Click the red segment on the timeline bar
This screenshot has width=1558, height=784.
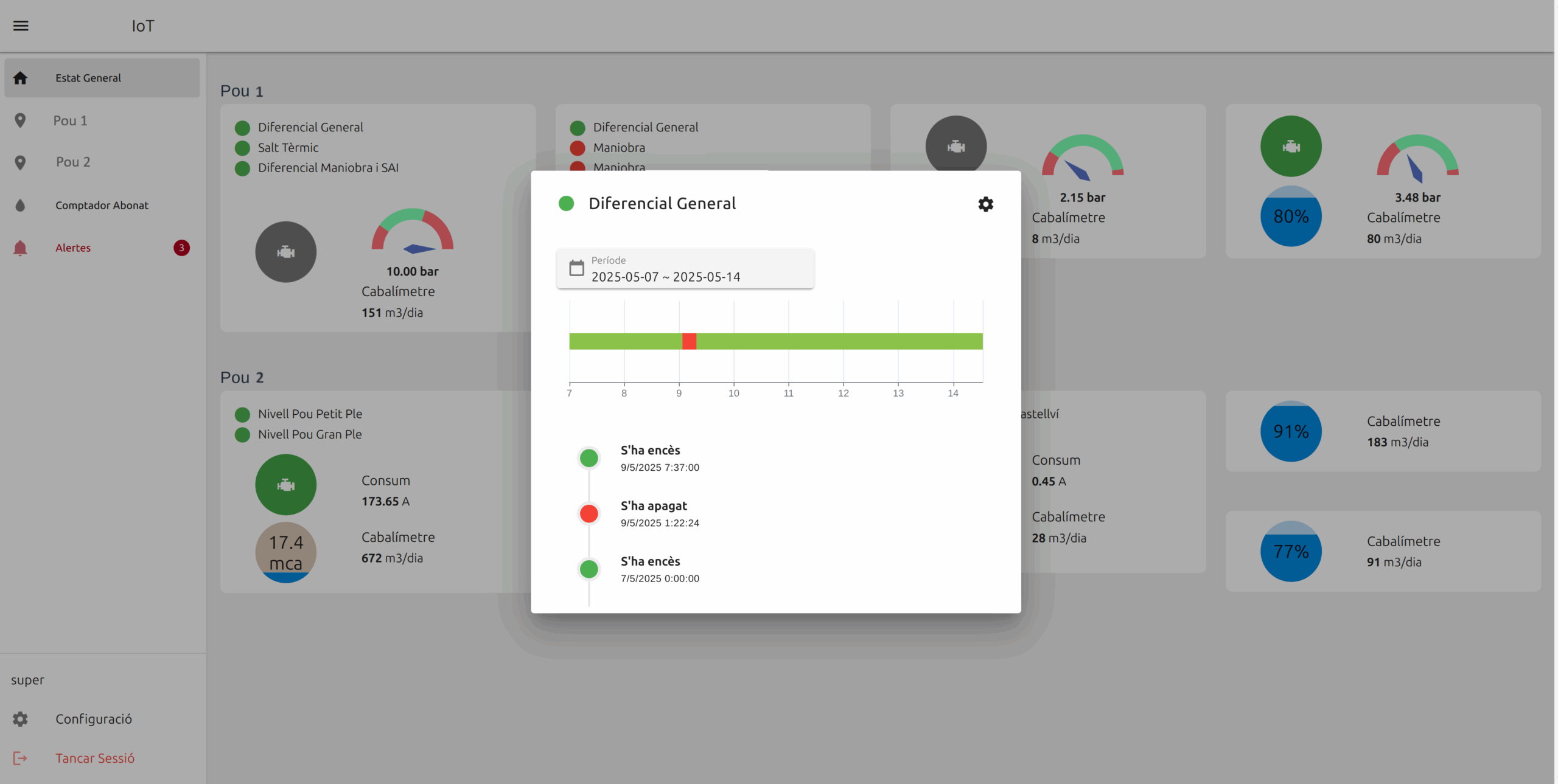click(x=689, y=341)
